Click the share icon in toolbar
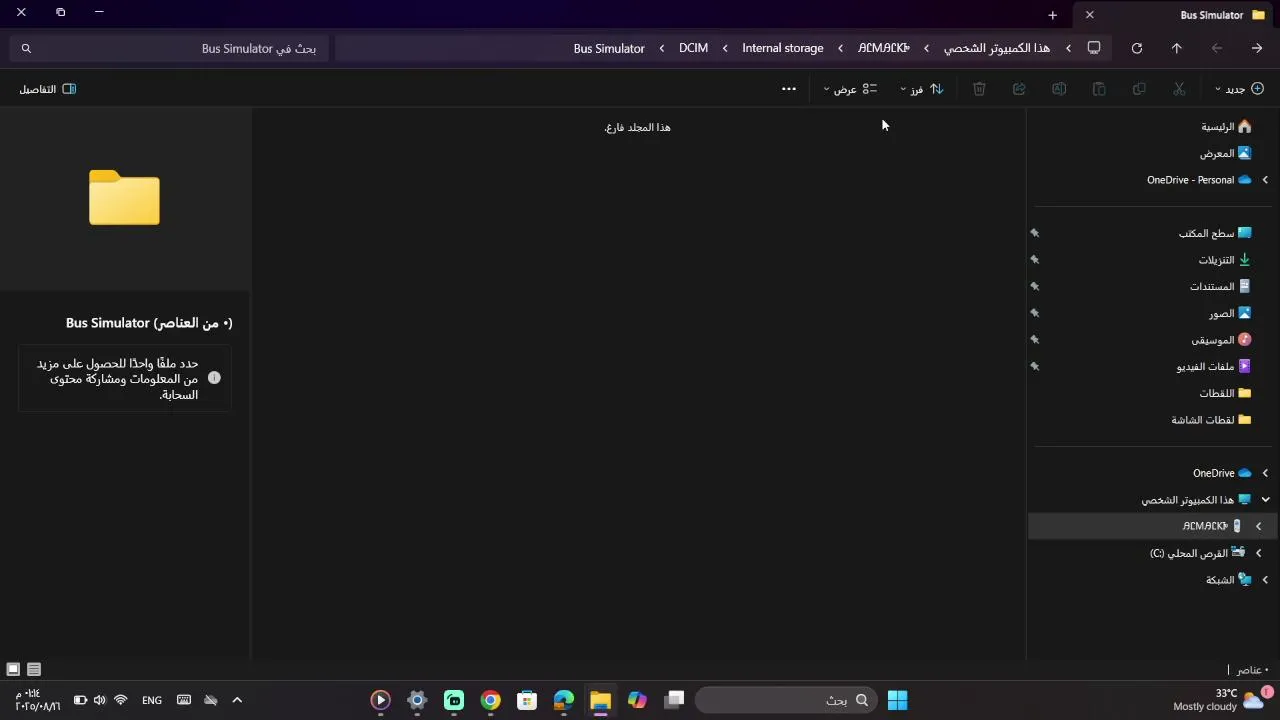Image resolution: width=1280 pixels, height=720 pixels. click(x=1019, y=89)
